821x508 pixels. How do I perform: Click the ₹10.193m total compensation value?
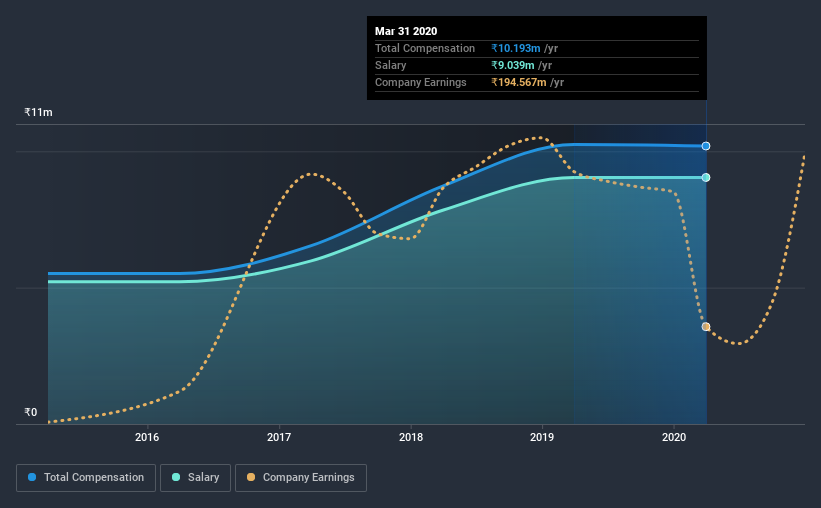coord(516,48)
